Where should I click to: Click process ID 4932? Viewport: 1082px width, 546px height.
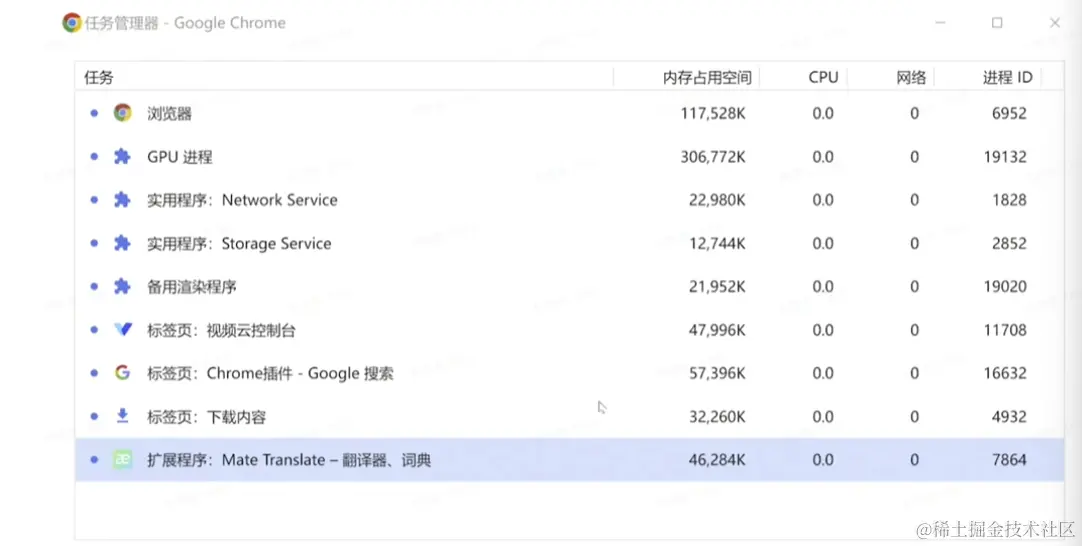pyautogui.click(x=1009, y=416)
